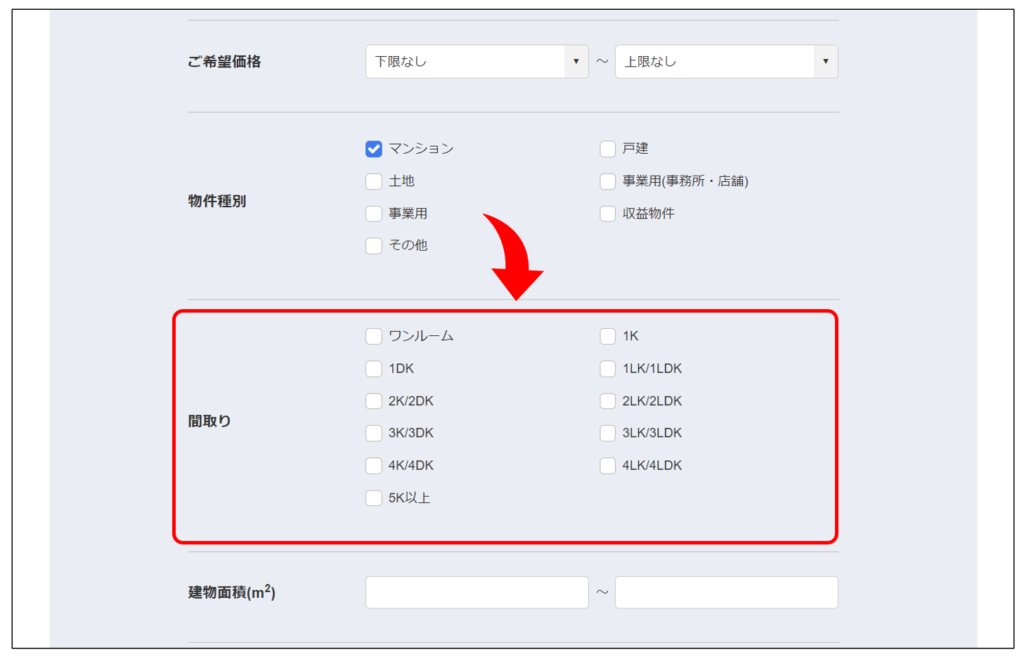The height and width of the screenshot is (659, 1024).
Task: Check the 戸建 property type
Action: [x=608, y=149]
